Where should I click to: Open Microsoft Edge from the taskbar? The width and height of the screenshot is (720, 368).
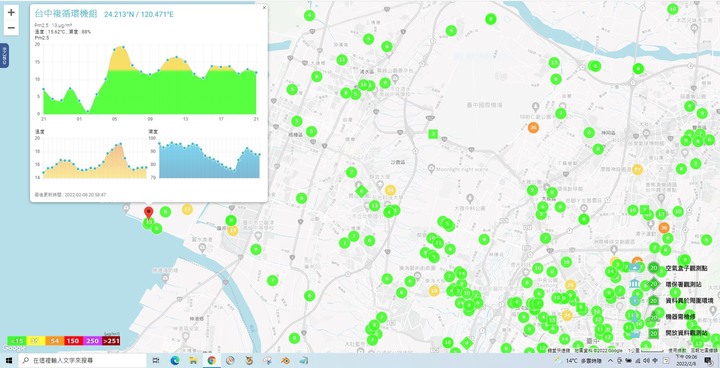[174, 361]
